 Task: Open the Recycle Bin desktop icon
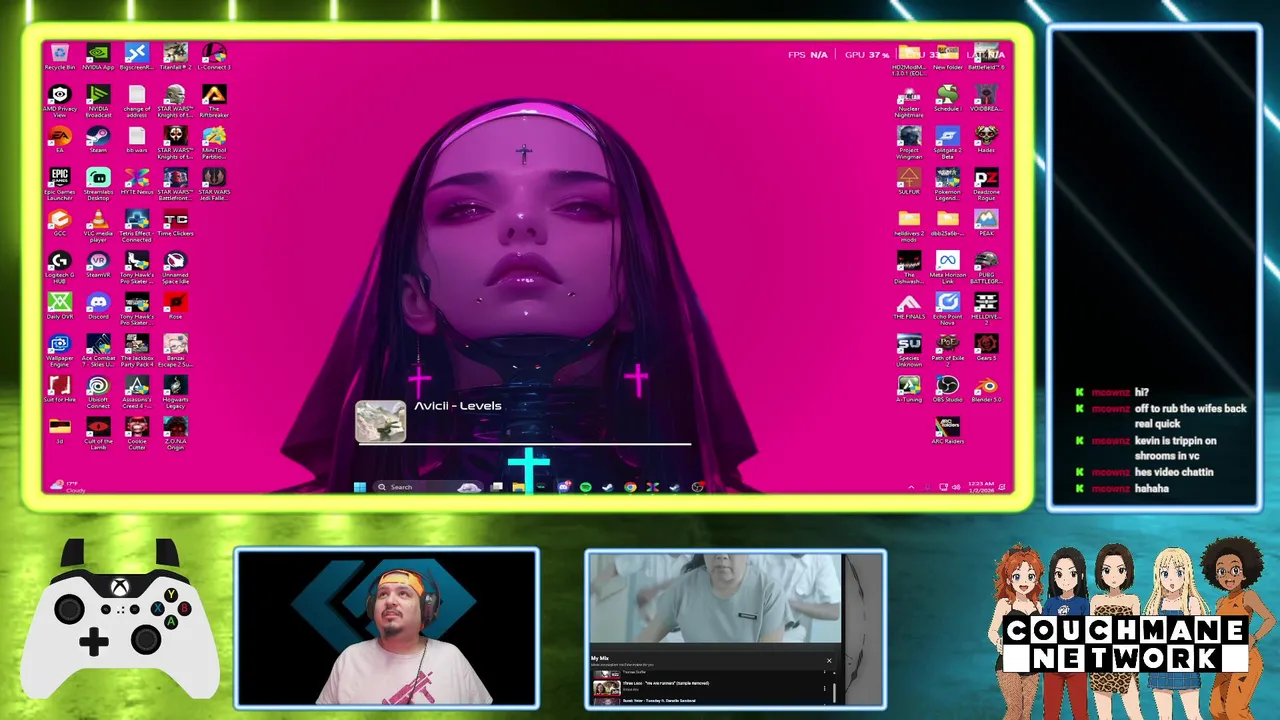pyautogui.click(x=60, y=56)
